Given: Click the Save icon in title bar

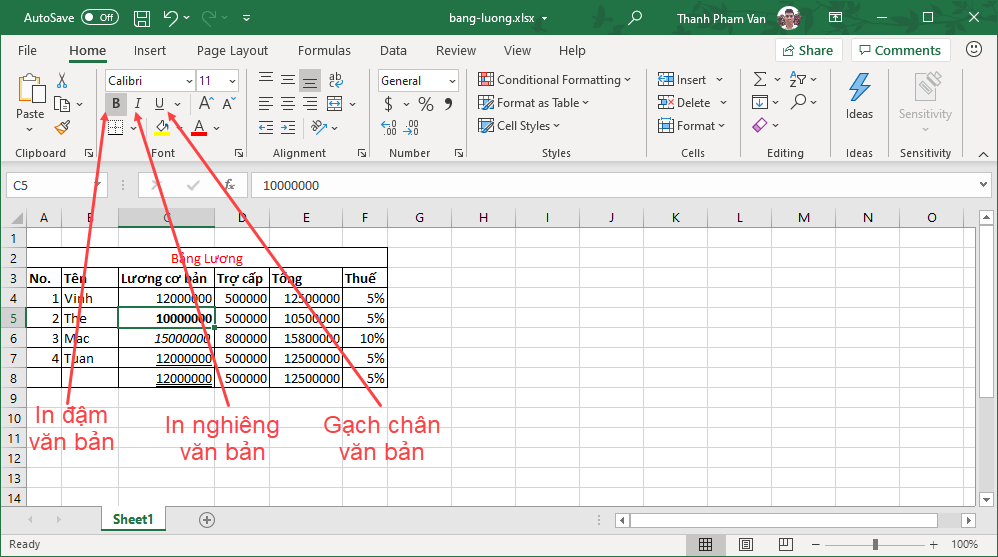Looking at the screenshot, I should tap(142, 18).
